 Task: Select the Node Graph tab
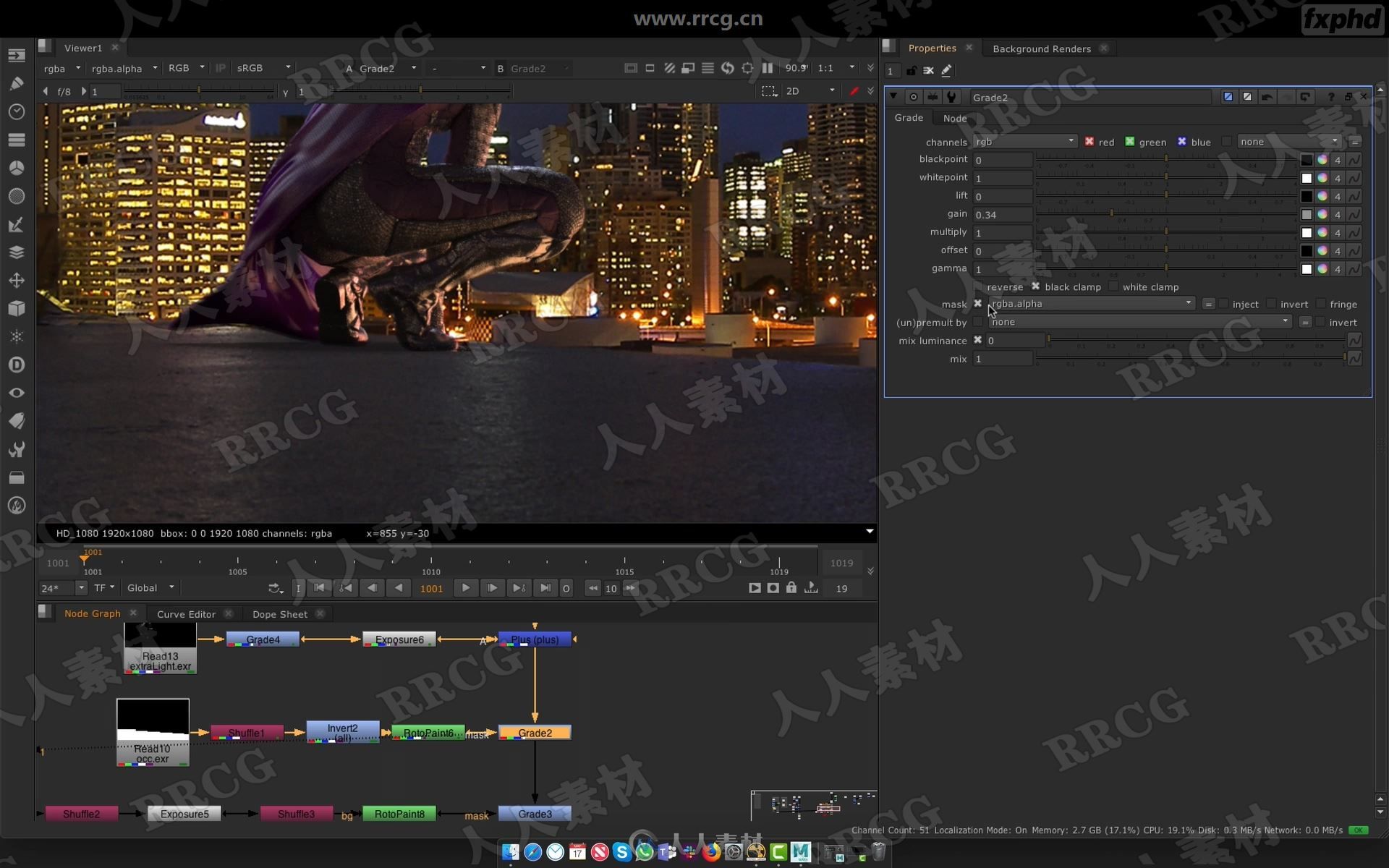(92, 613)
